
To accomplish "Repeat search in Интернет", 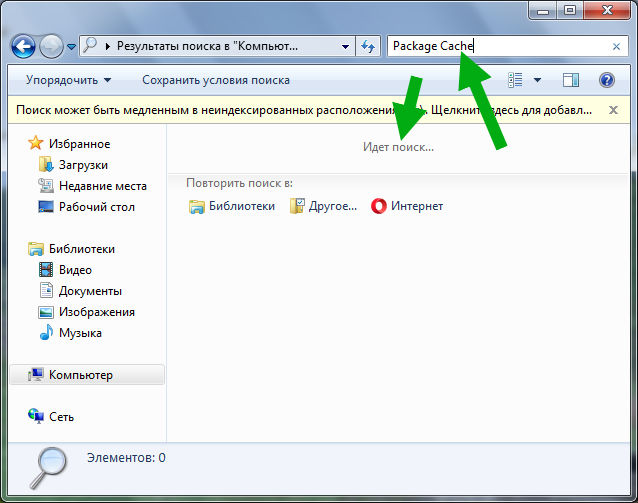I will pyautogui.click(x=417, y=206).
